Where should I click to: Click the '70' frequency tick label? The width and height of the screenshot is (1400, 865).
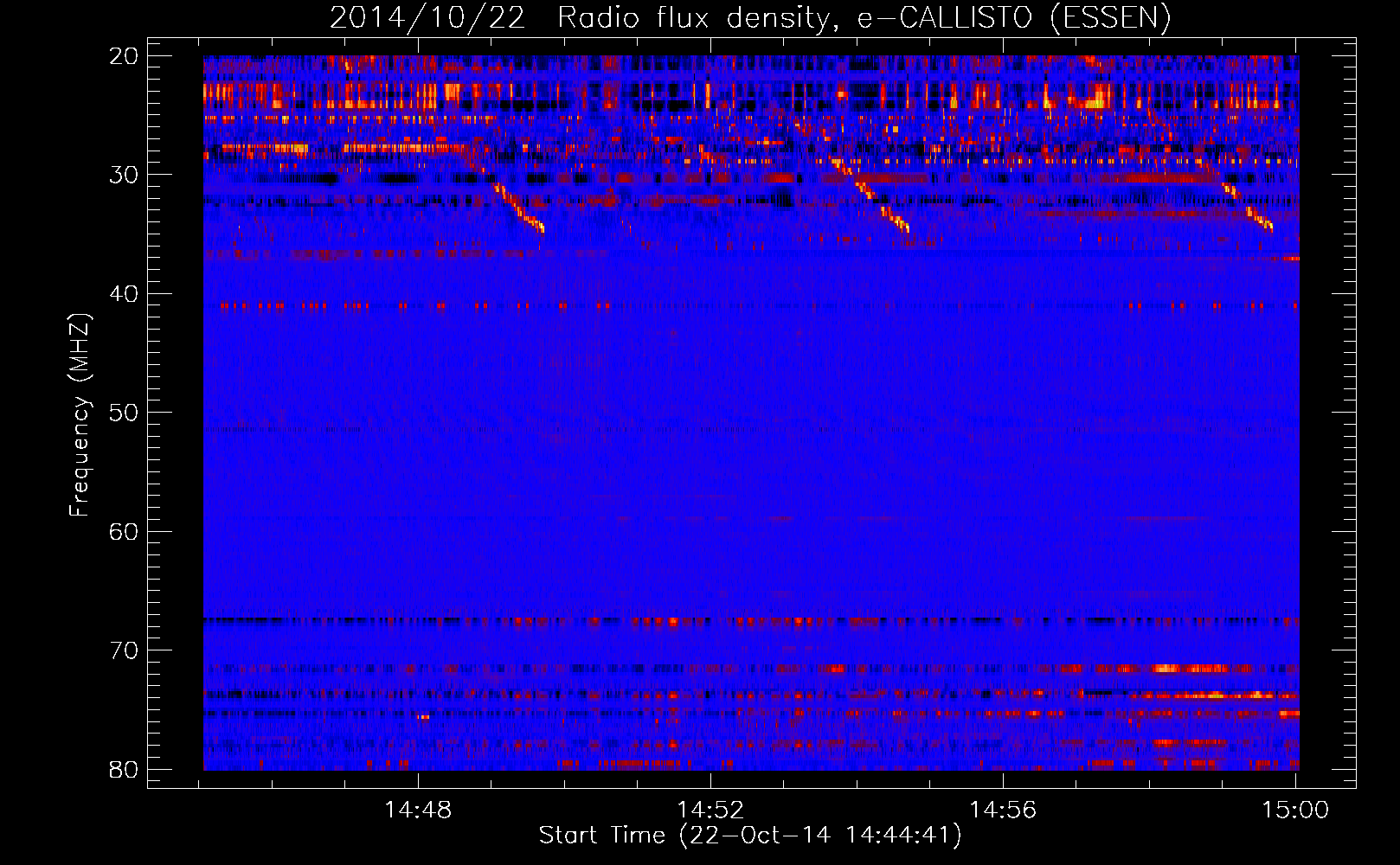click(x=124, y=650)
